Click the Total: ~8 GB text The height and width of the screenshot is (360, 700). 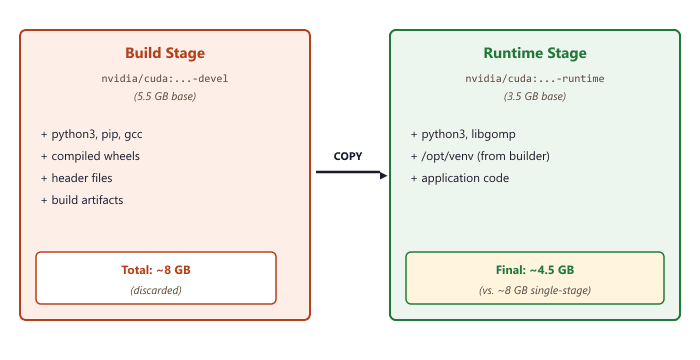(156, 270)
